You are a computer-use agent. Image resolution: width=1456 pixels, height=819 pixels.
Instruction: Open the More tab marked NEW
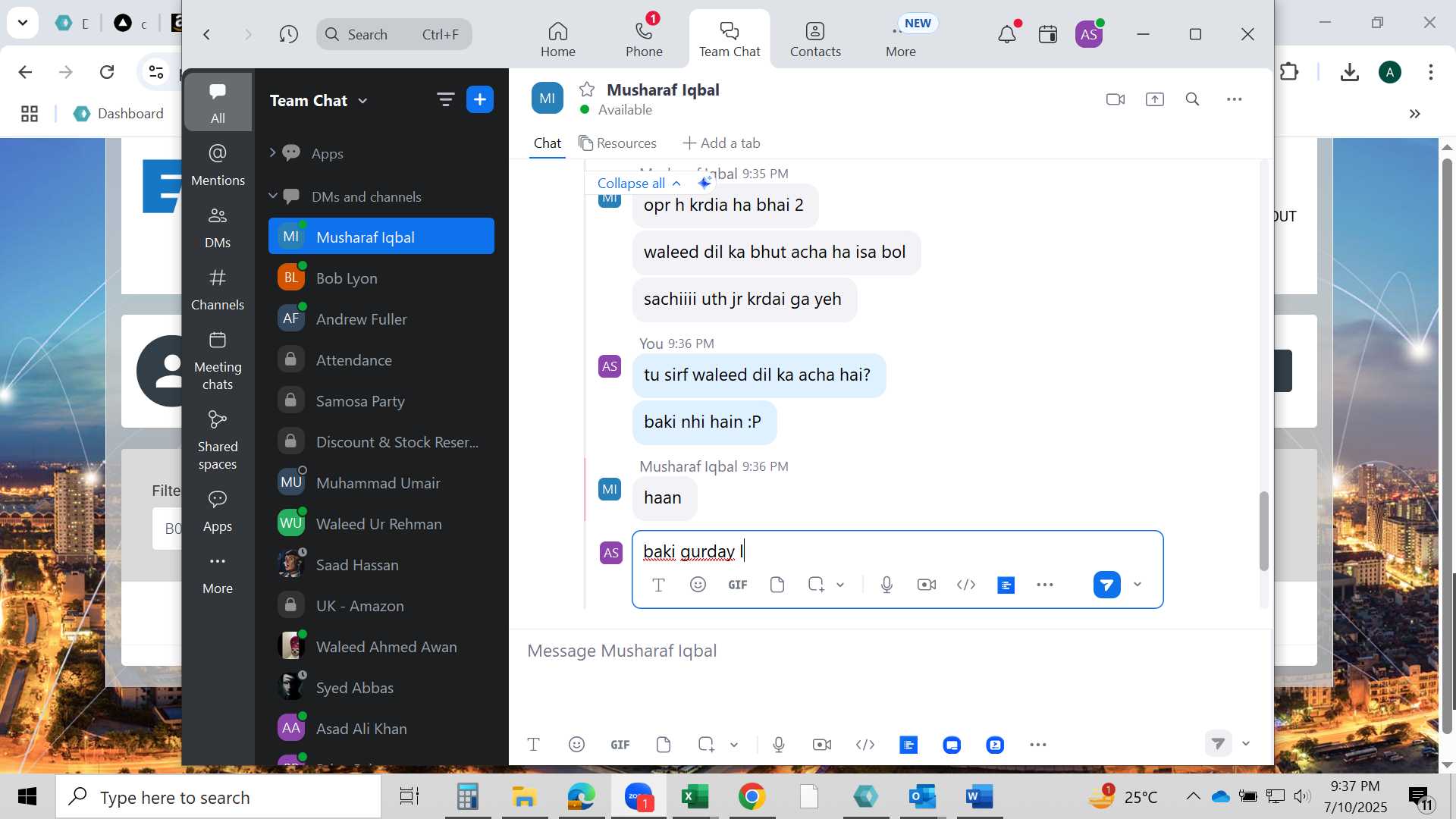pos(901,39)
